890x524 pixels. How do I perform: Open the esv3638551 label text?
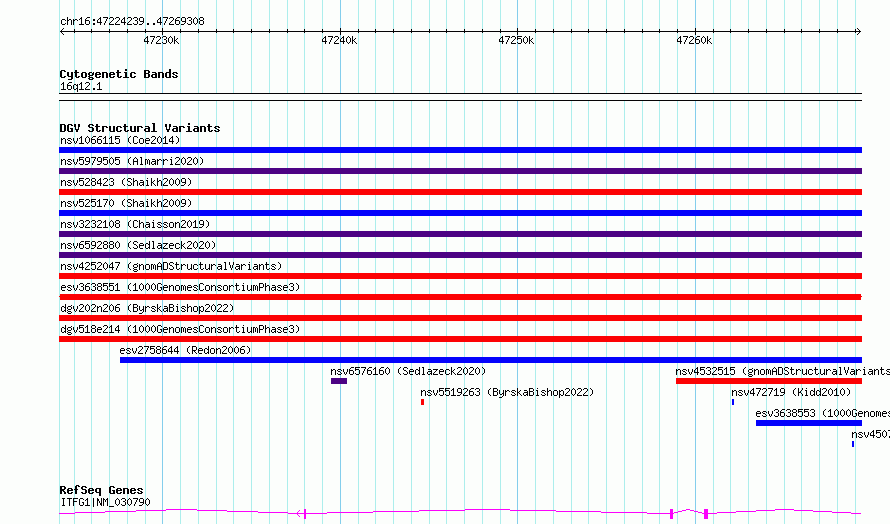[x=180, y=287]
